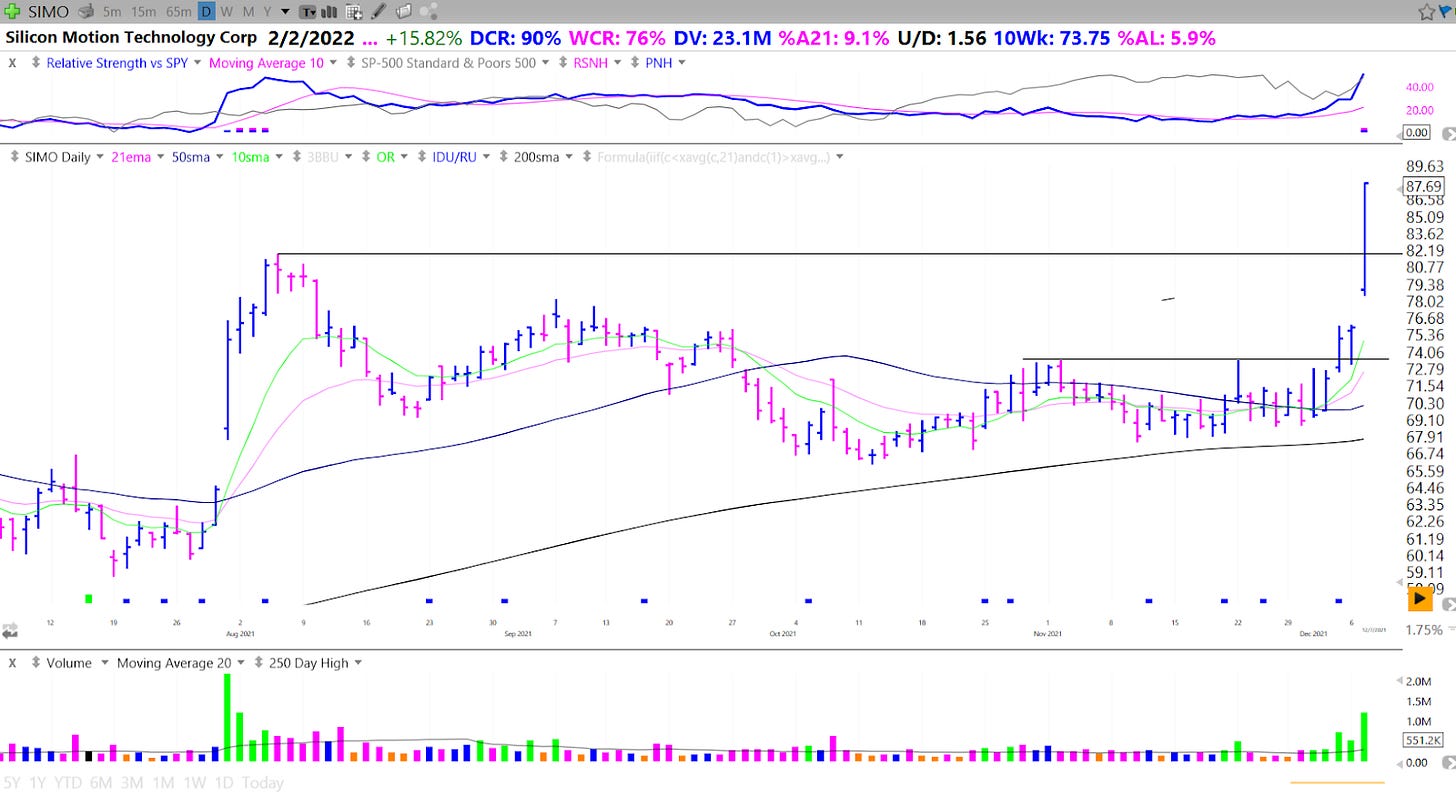Screen dimensions: 1456x795
Task: Click the move handle beside Volume
Action: (36, 663)
